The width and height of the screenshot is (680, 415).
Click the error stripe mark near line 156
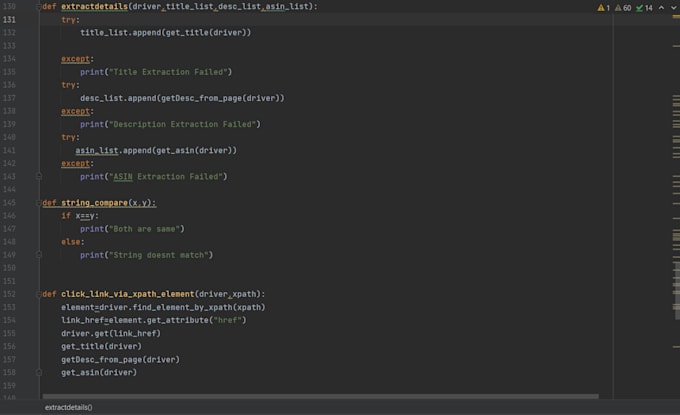pos(676,346)
